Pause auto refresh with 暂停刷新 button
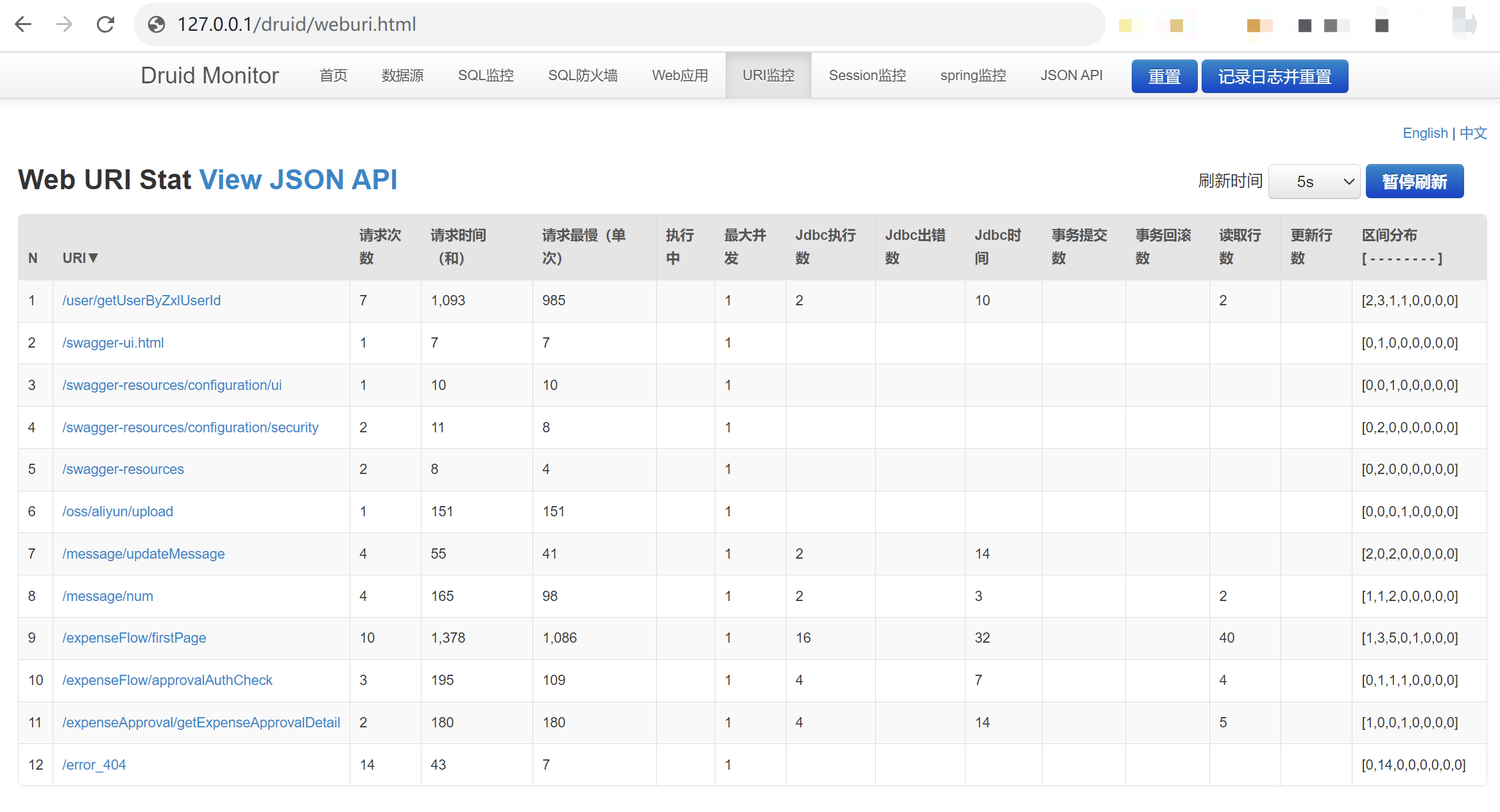Image resolution: width=1500 pixels, height=812 pixels. (x=1414, y=182)
